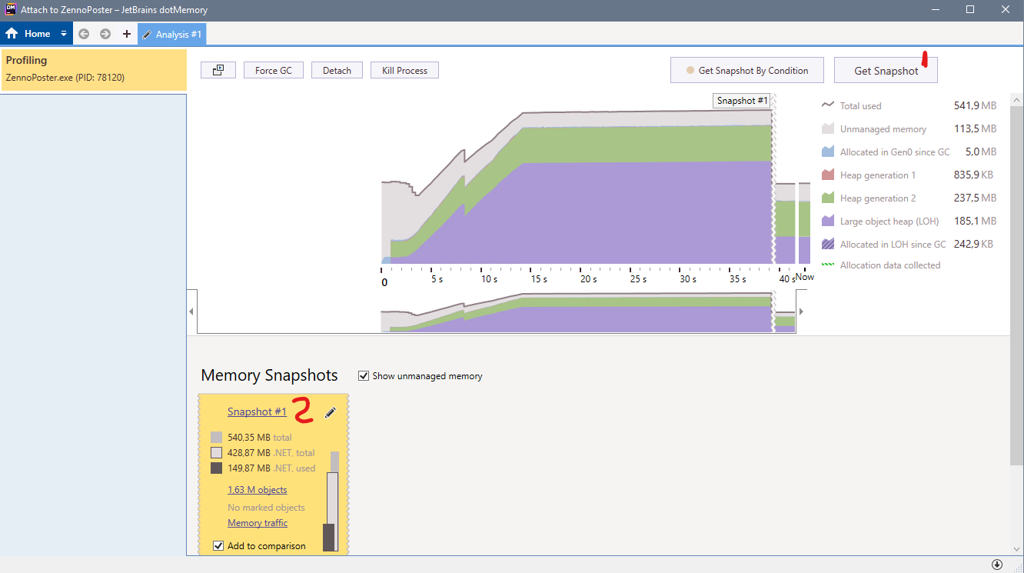Toggle Large object heap (LOH) legend swatch
Image resolution: width=1024 pixels, height=573 pixels.
coord(828,221)
